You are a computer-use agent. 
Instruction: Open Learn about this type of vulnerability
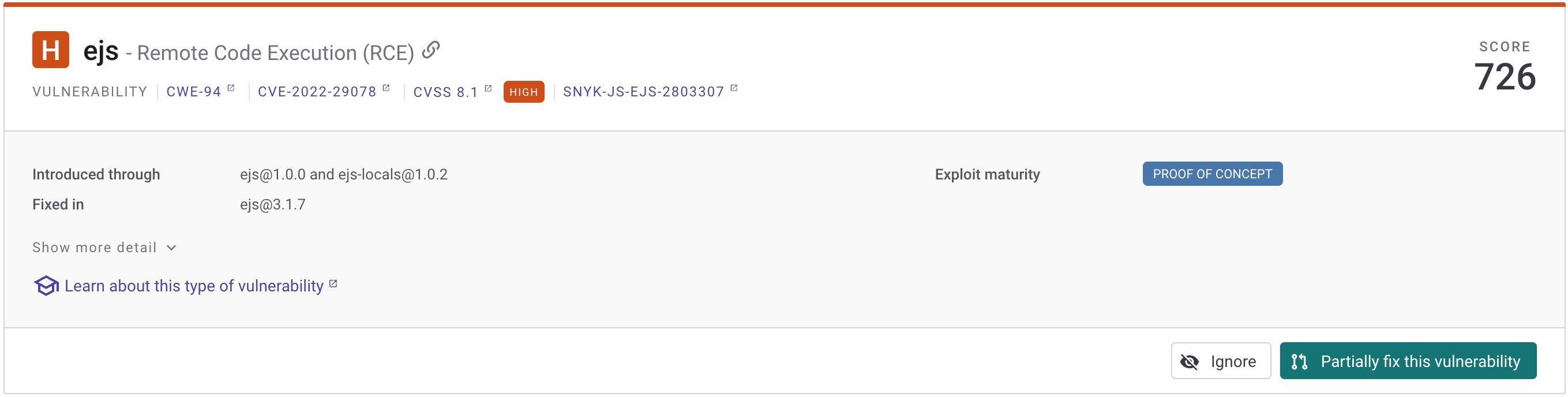point(194,286)
